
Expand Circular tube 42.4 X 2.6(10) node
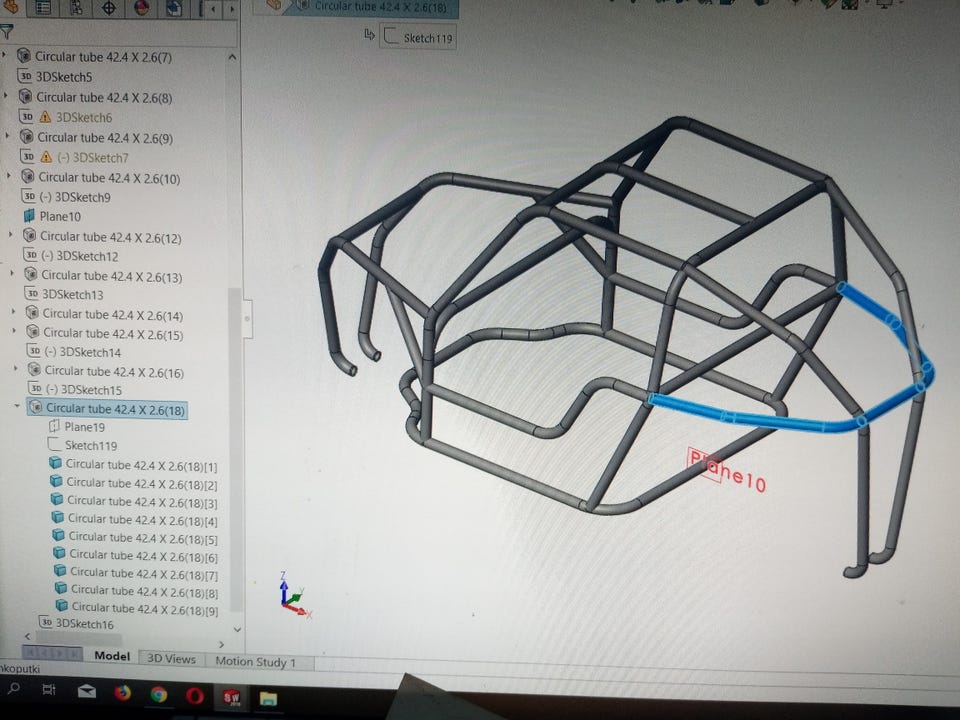[x=9, y=176]
